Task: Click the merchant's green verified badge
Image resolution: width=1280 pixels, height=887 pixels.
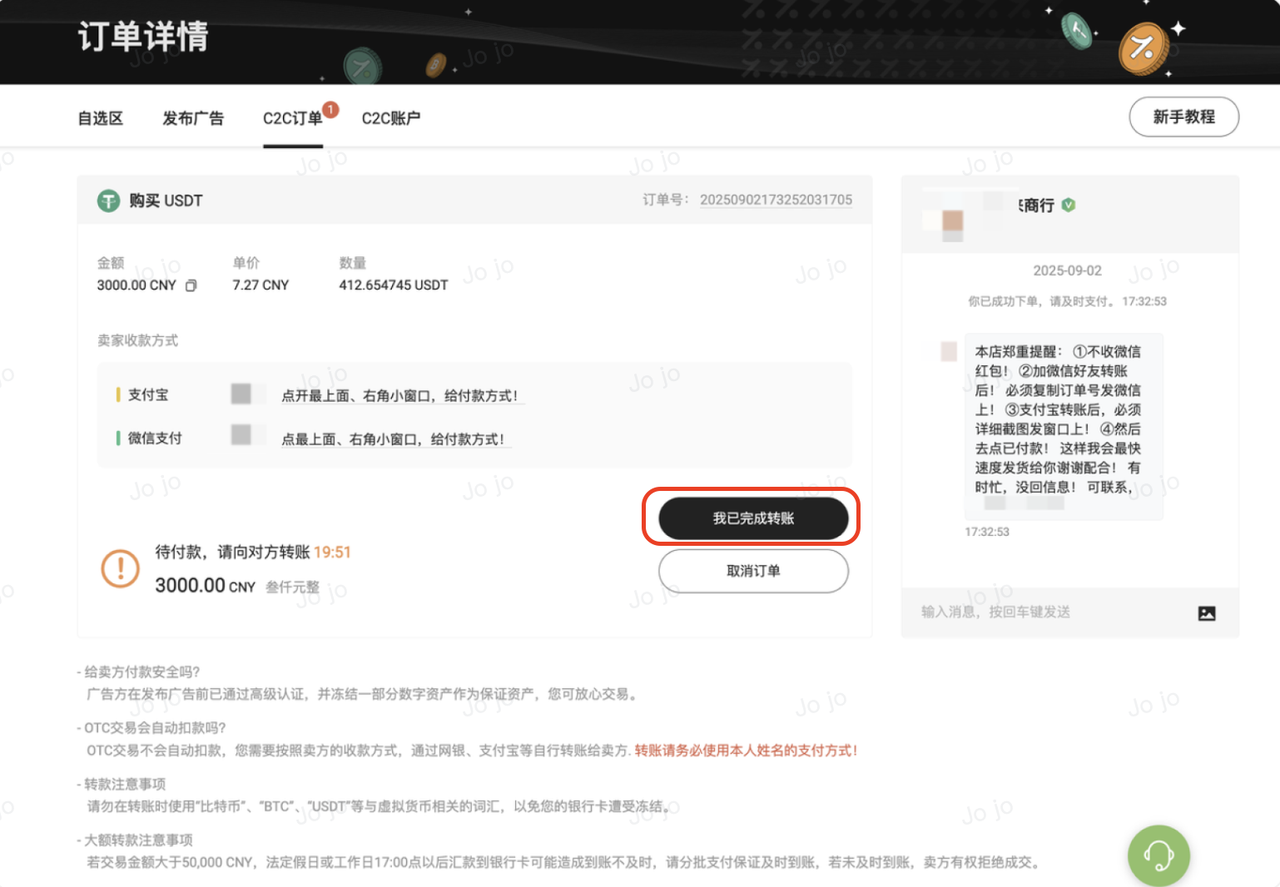Action: 1068,205
